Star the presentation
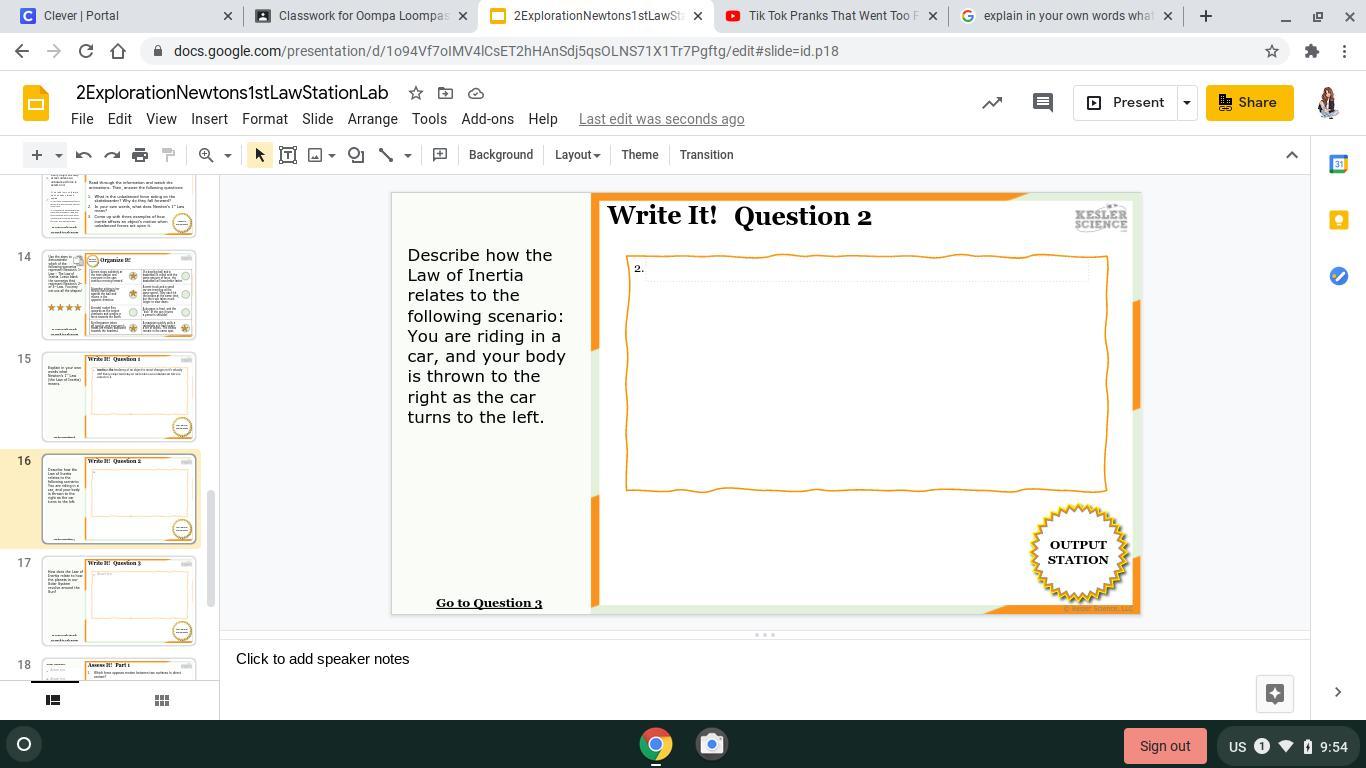Screen dimensions: 1366x768 click(416, 93)
